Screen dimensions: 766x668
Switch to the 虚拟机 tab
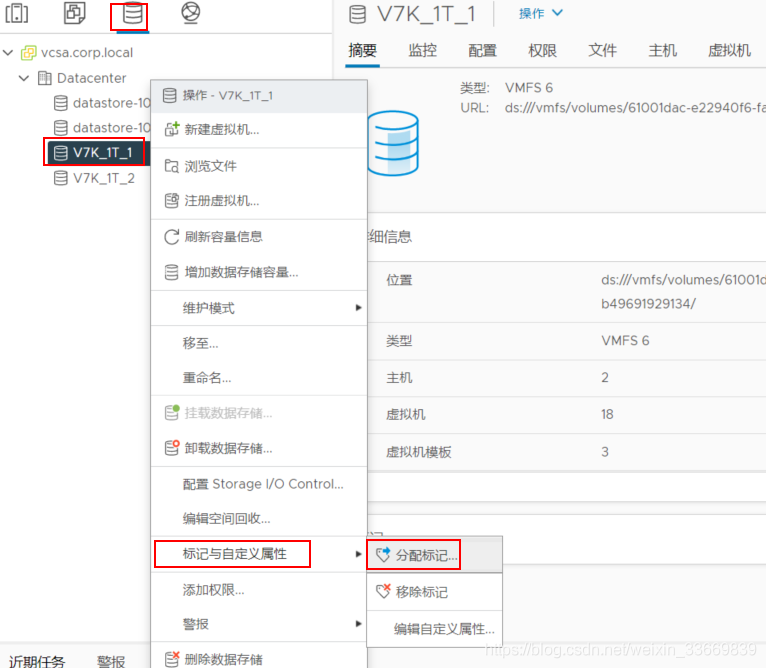pos(729,50)
